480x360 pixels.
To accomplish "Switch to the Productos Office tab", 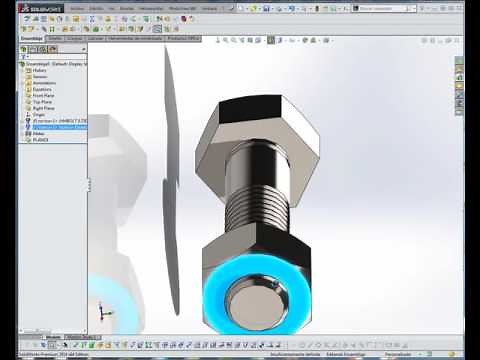I will [183, 39].
